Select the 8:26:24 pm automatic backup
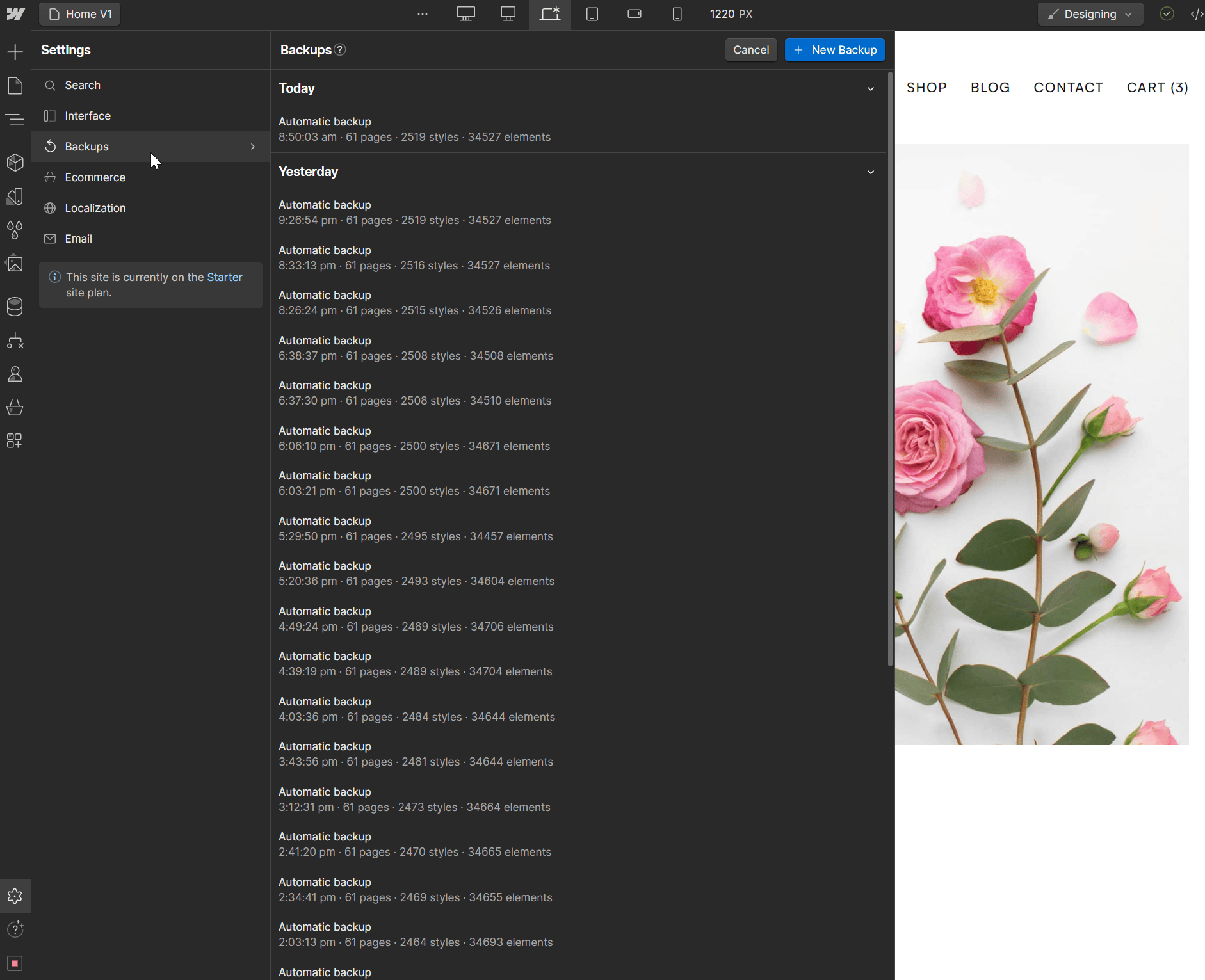The image size is (1205, 980). pos(579,303)
